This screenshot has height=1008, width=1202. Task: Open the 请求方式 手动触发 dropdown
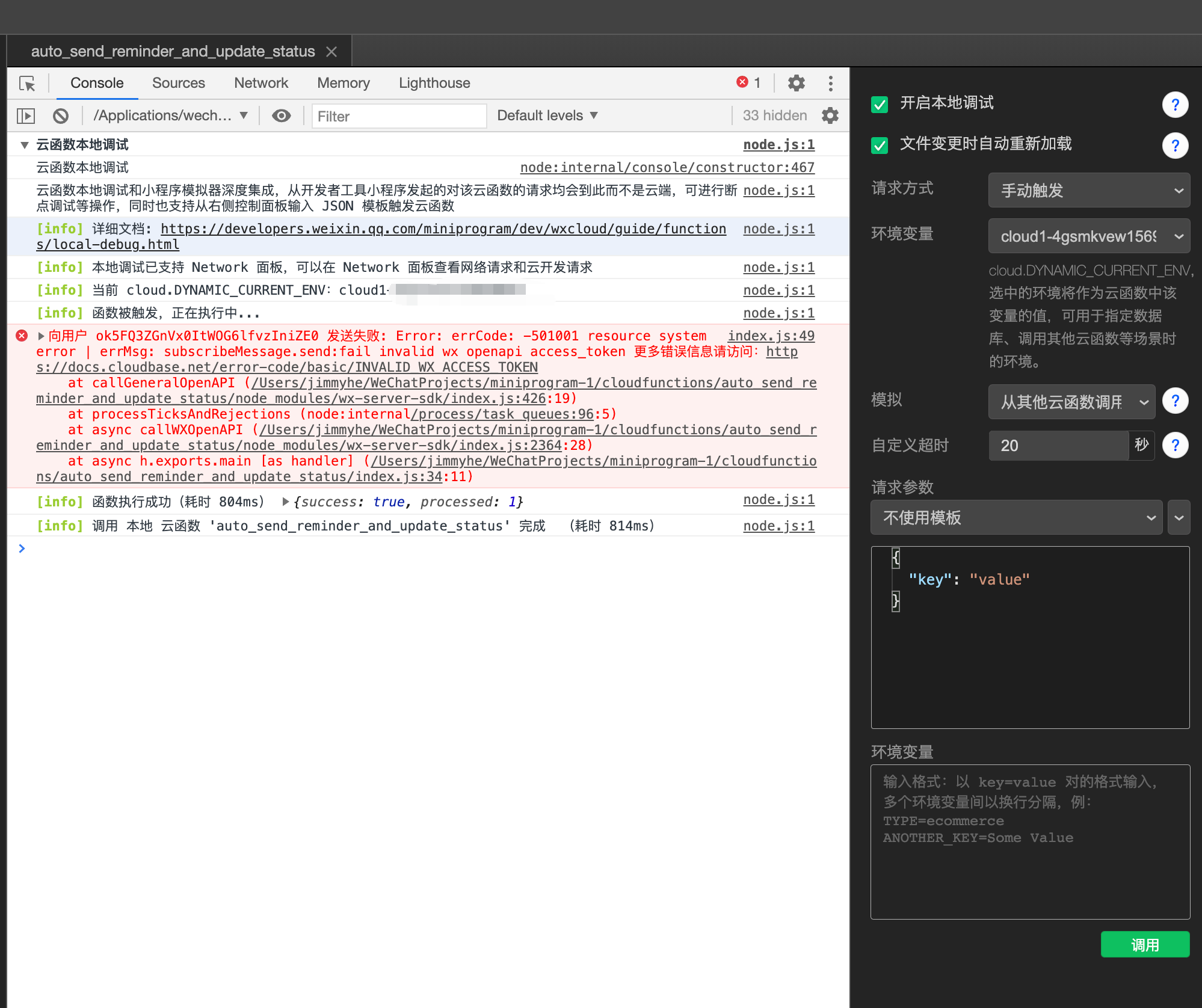[1088, 191]
